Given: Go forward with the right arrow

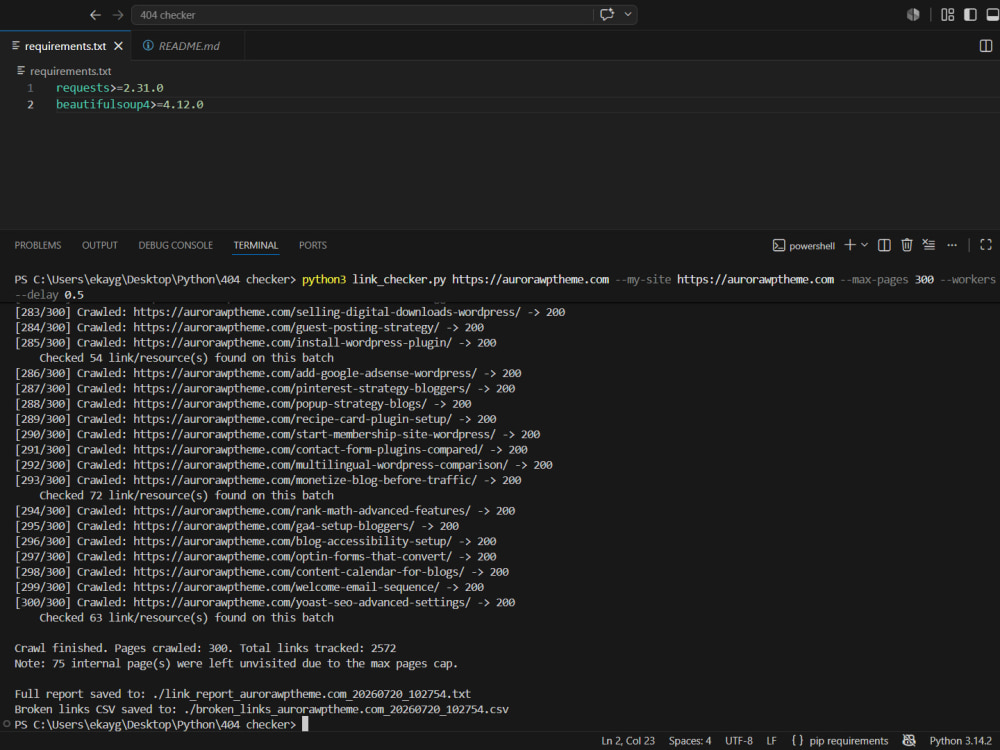Looking at the screenshot, I should 118,15.
